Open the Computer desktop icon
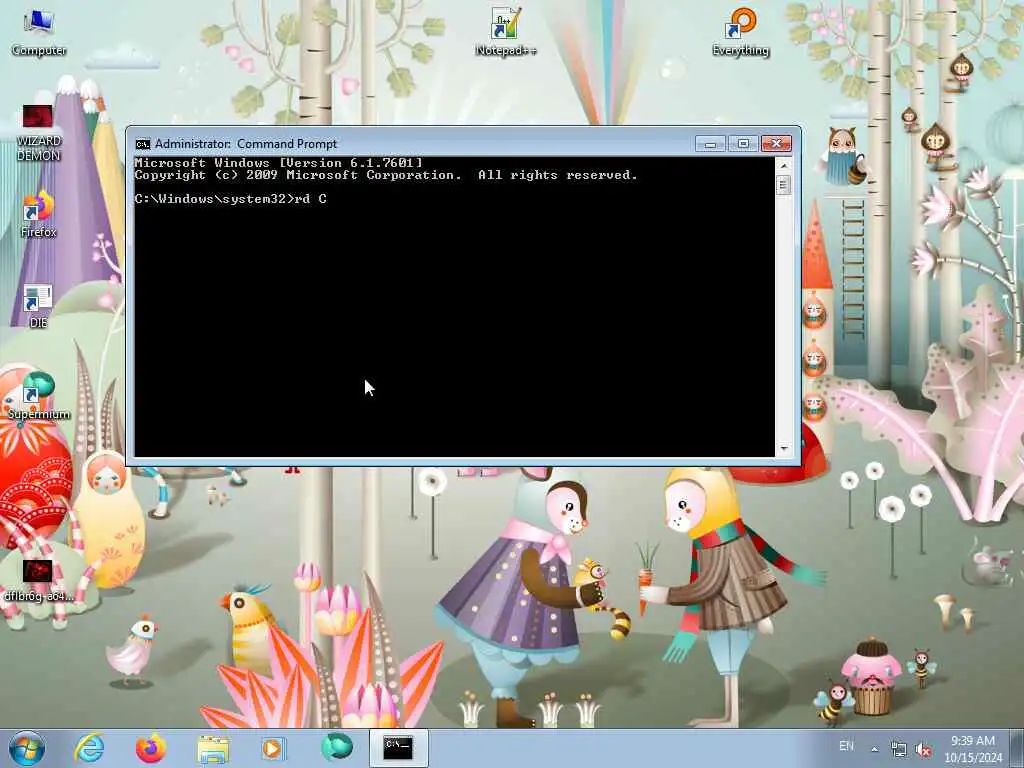Image resolution: width=1024 pixels, height=768 pixels. (x=39, y=32)
